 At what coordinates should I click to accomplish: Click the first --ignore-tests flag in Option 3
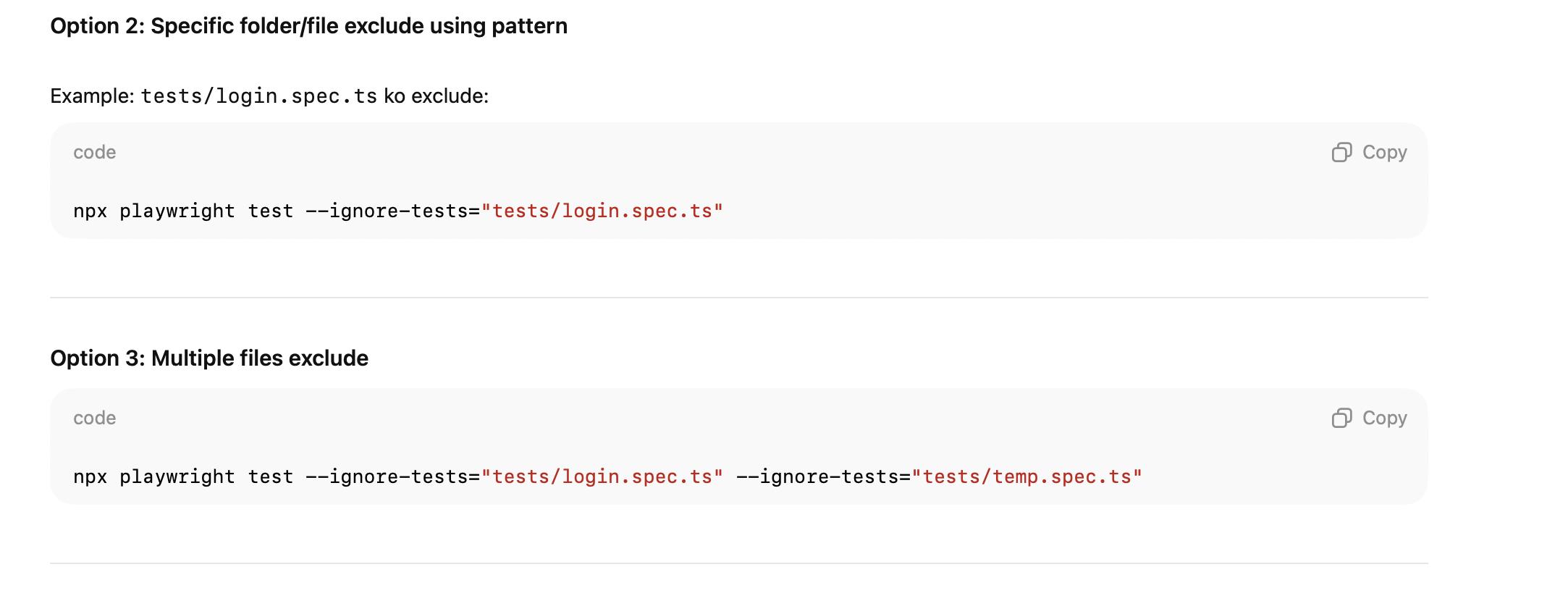387,476
